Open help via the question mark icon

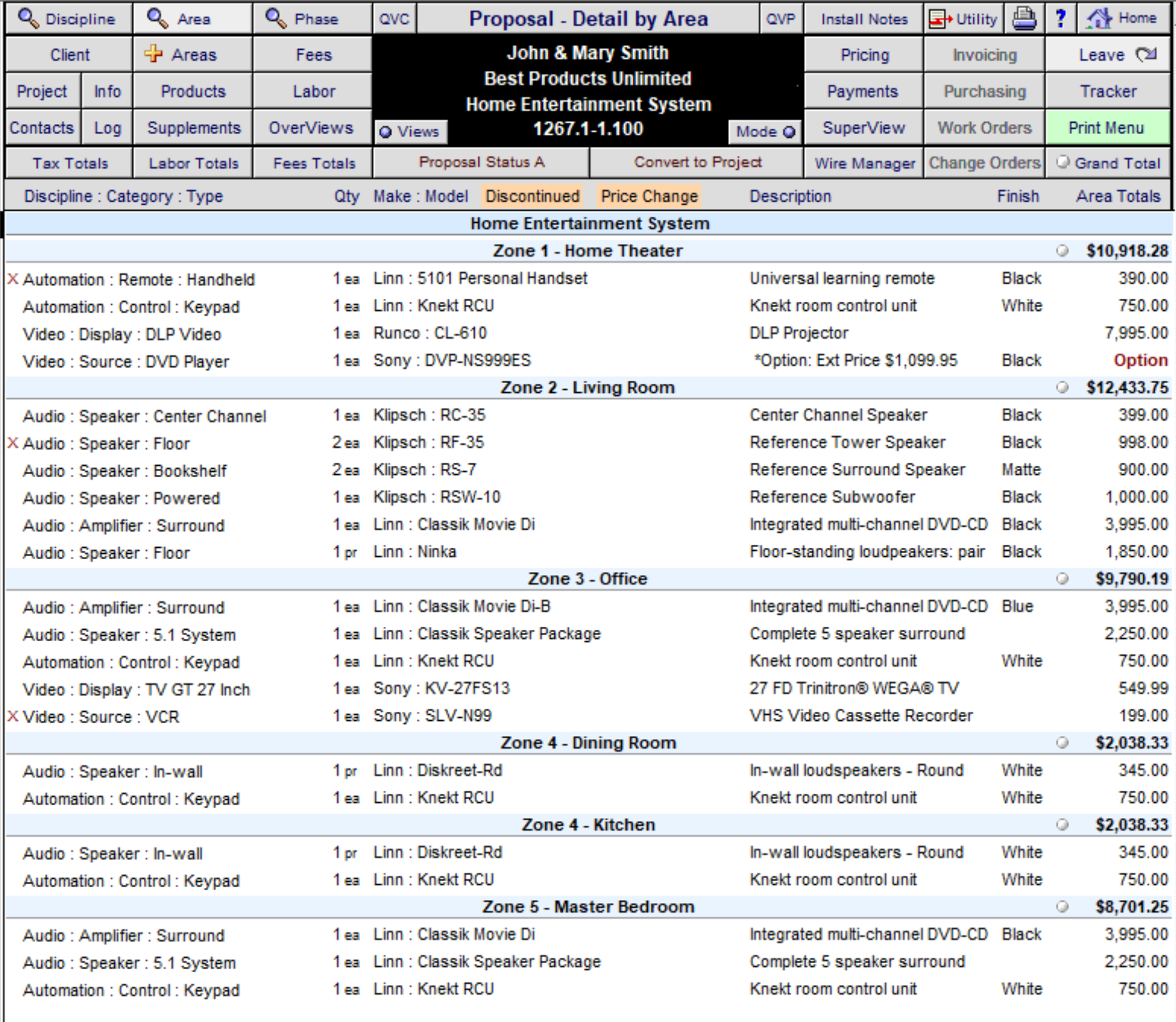click(x=1061, y=19)
